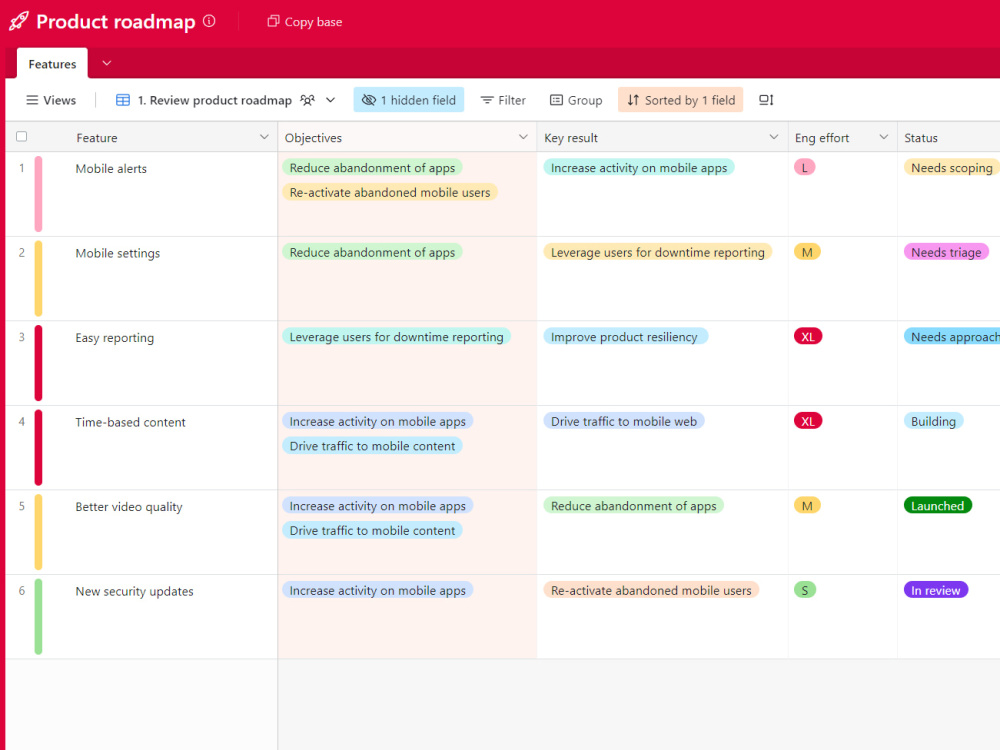The image size is (1000, 750).
Task: Expand the Feature column dropdown
Action: tap(264, 137)
